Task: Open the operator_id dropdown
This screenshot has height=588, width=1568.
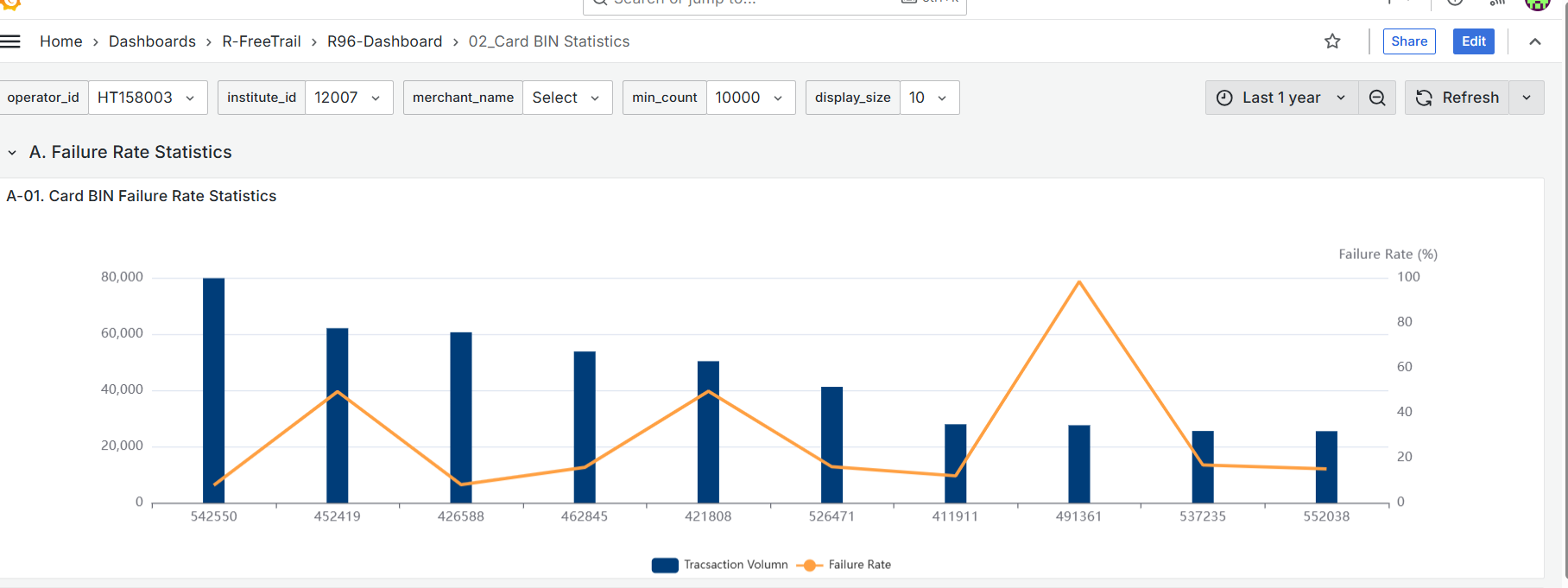Action: coord(147,98)
